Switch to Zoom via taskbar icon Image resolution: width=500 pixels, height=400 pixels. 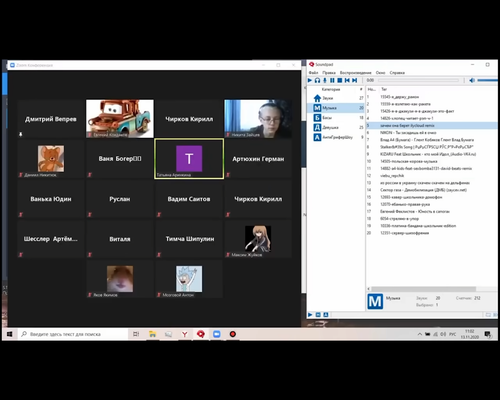[x=217, y=334]
